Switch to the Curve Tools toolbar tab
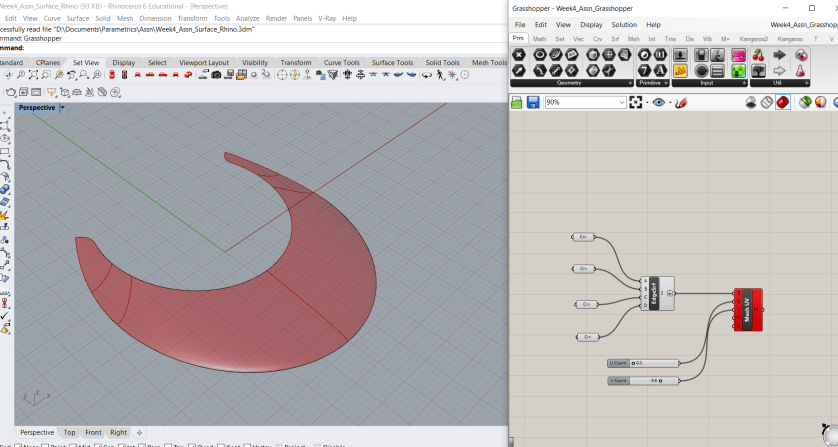The width and height of the screenshot is (838, 447). pos(341,62)
